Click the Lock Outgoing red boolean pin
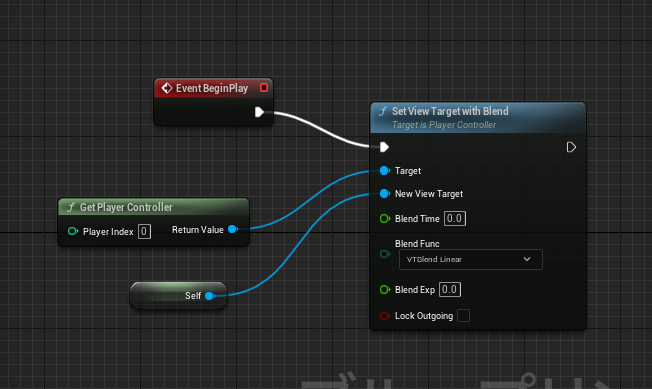The width and height of the screenshot is (652, 389). [385, 316]
